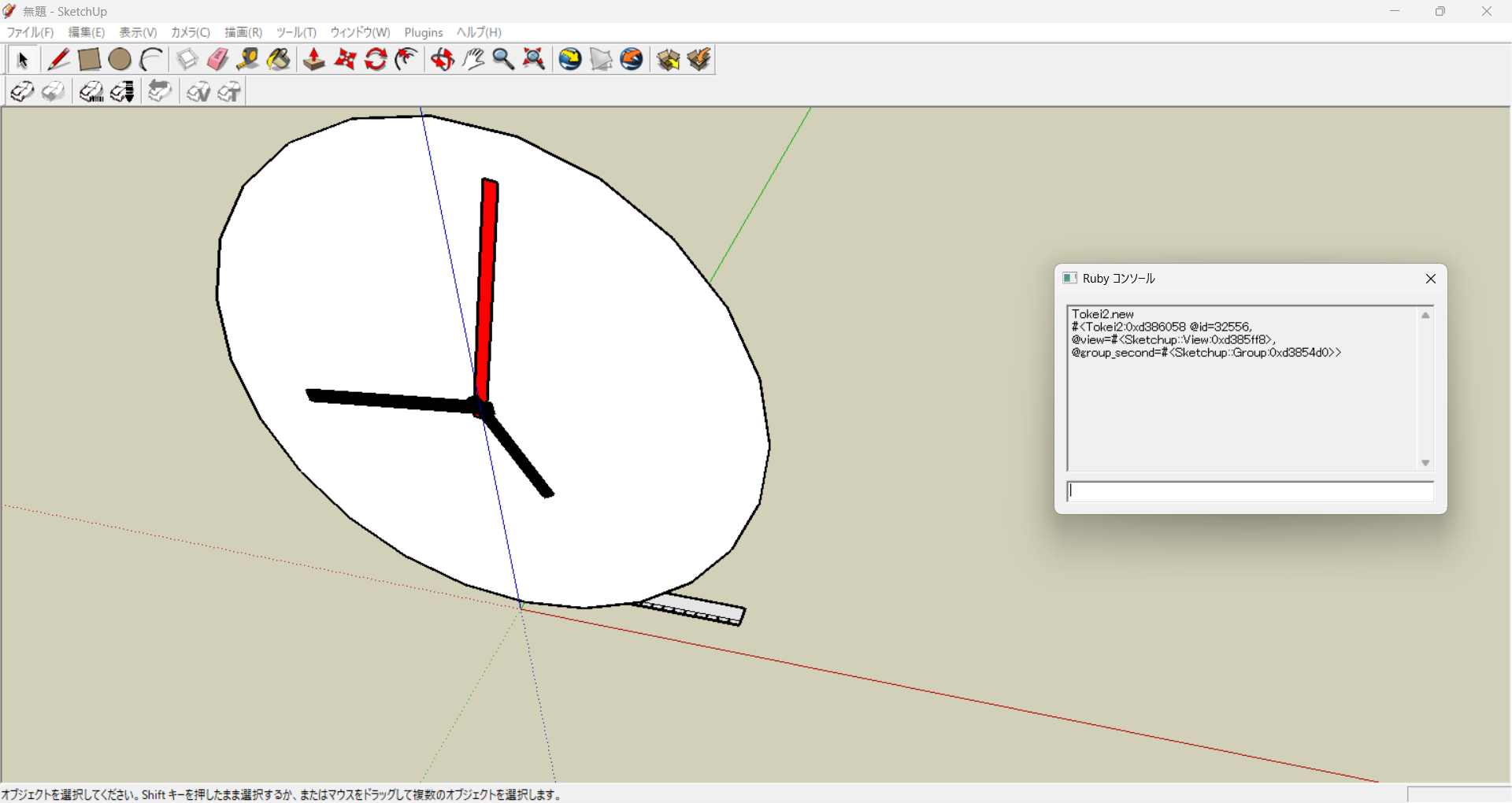This screenshot has width=1512, height=803.
Task: Open the カメラ(C) menu
Action: pos(191,32)
